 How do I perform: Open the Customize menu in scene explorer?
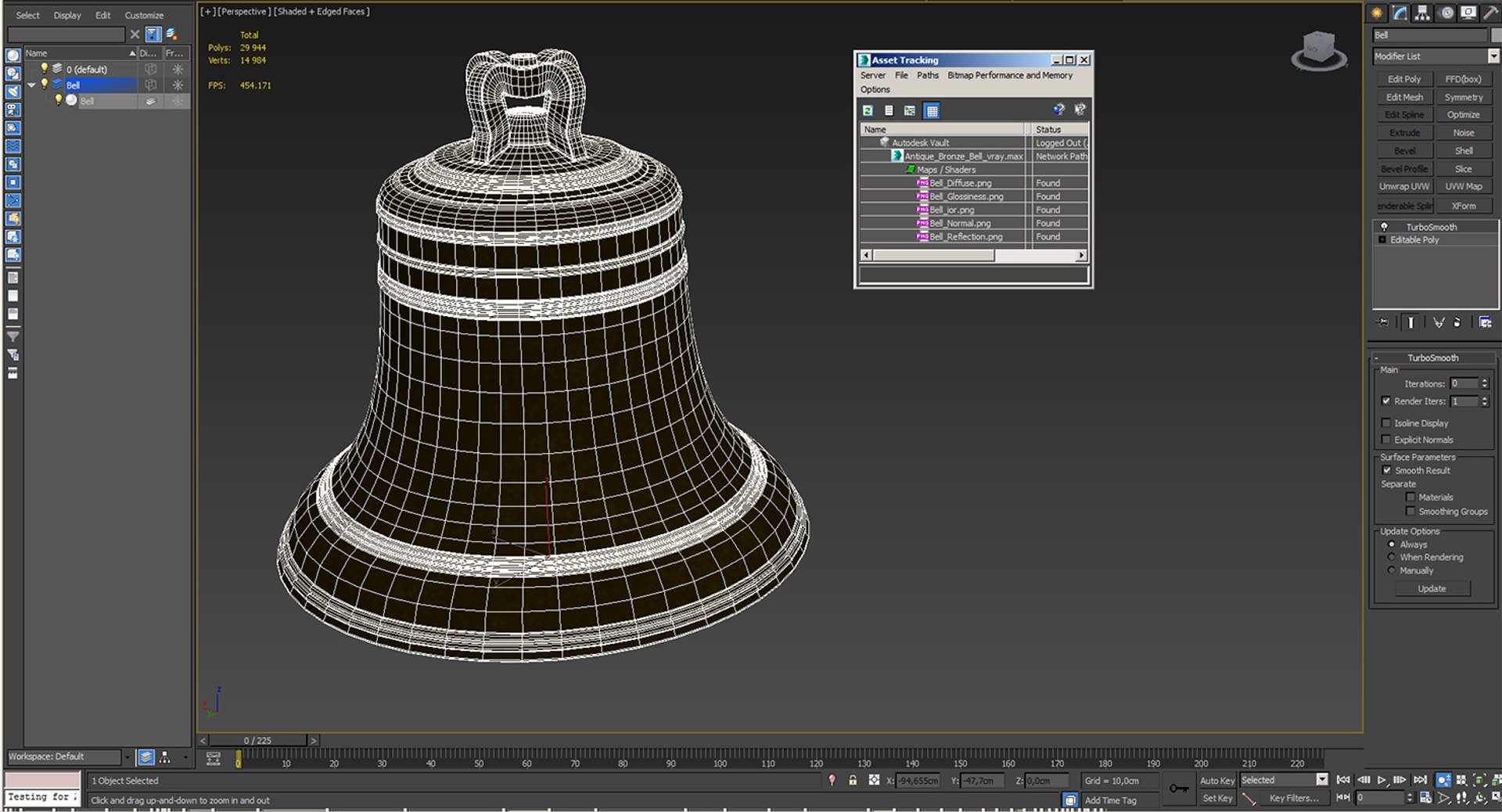tap(144, 15)
